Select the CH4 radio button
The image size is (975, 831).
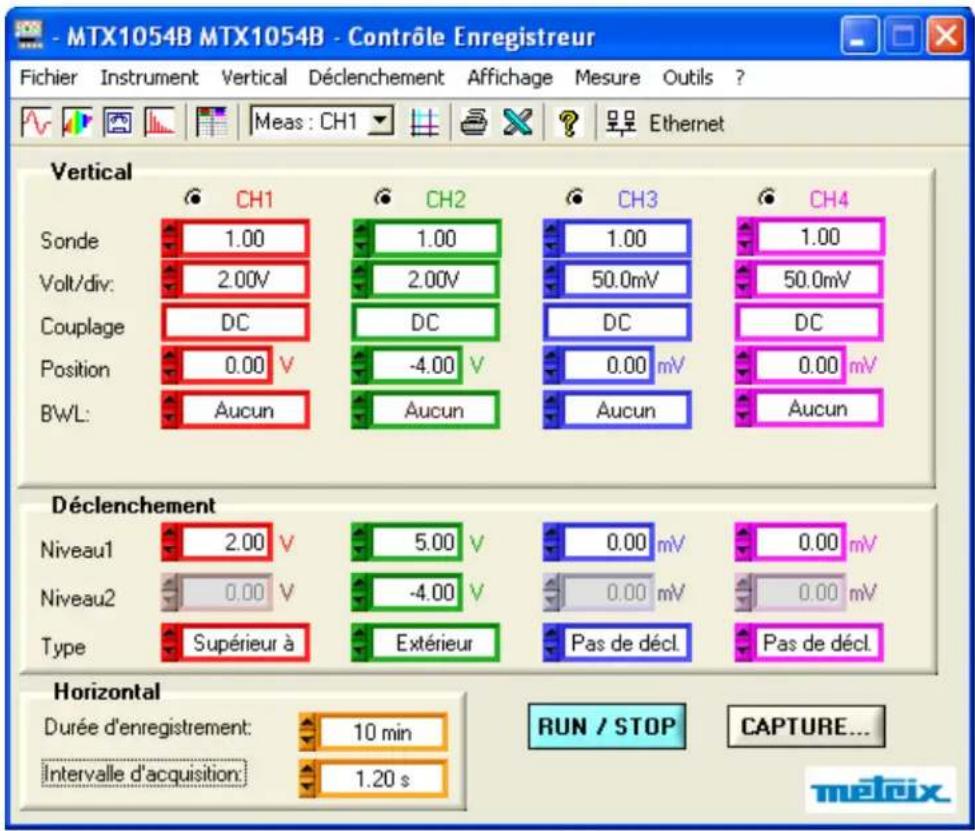(x=767, y=198)
